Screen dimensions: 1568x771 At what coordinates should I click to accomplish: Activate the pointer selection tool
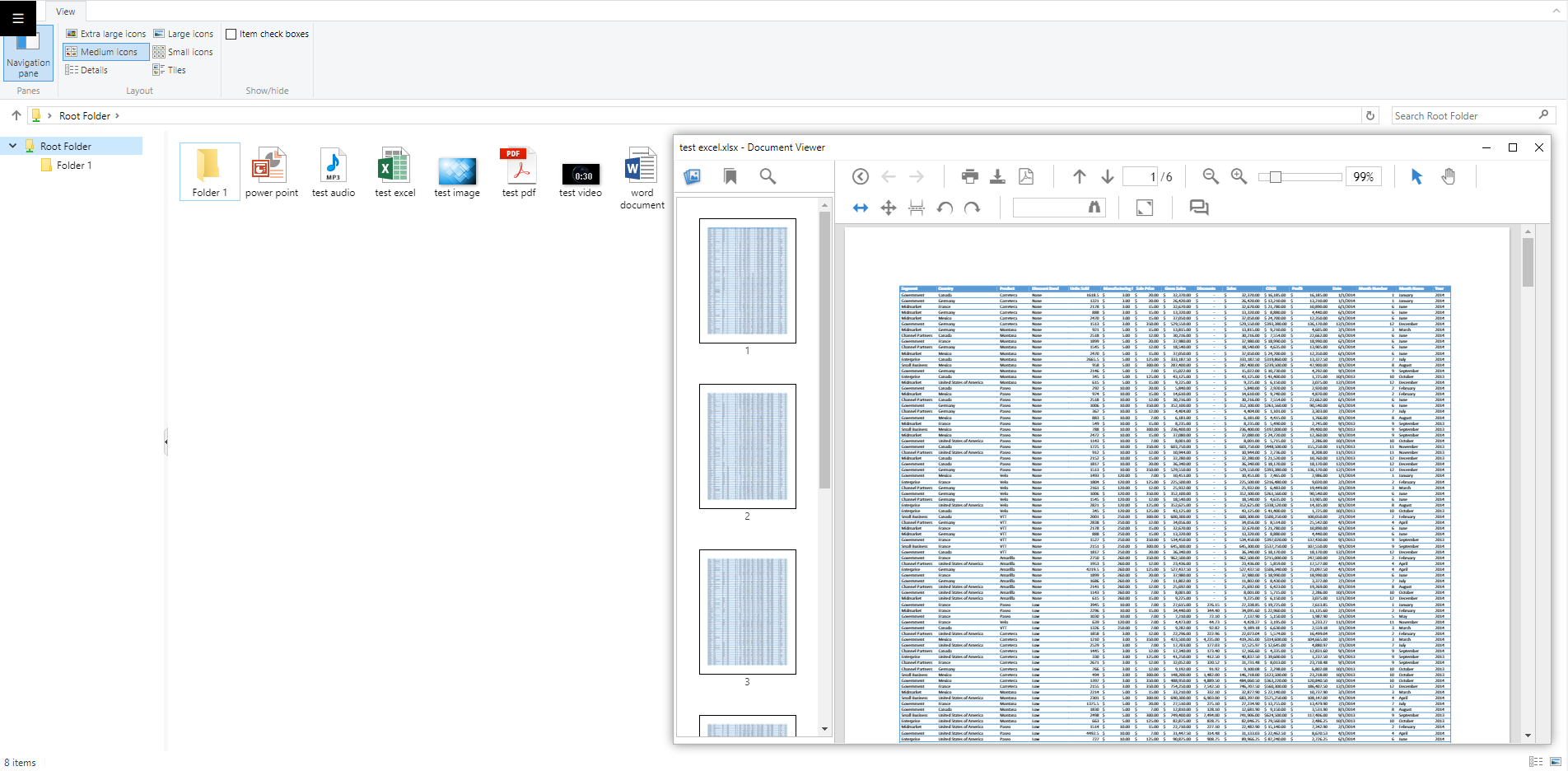pyautogui.click(x=1416, y=176)
